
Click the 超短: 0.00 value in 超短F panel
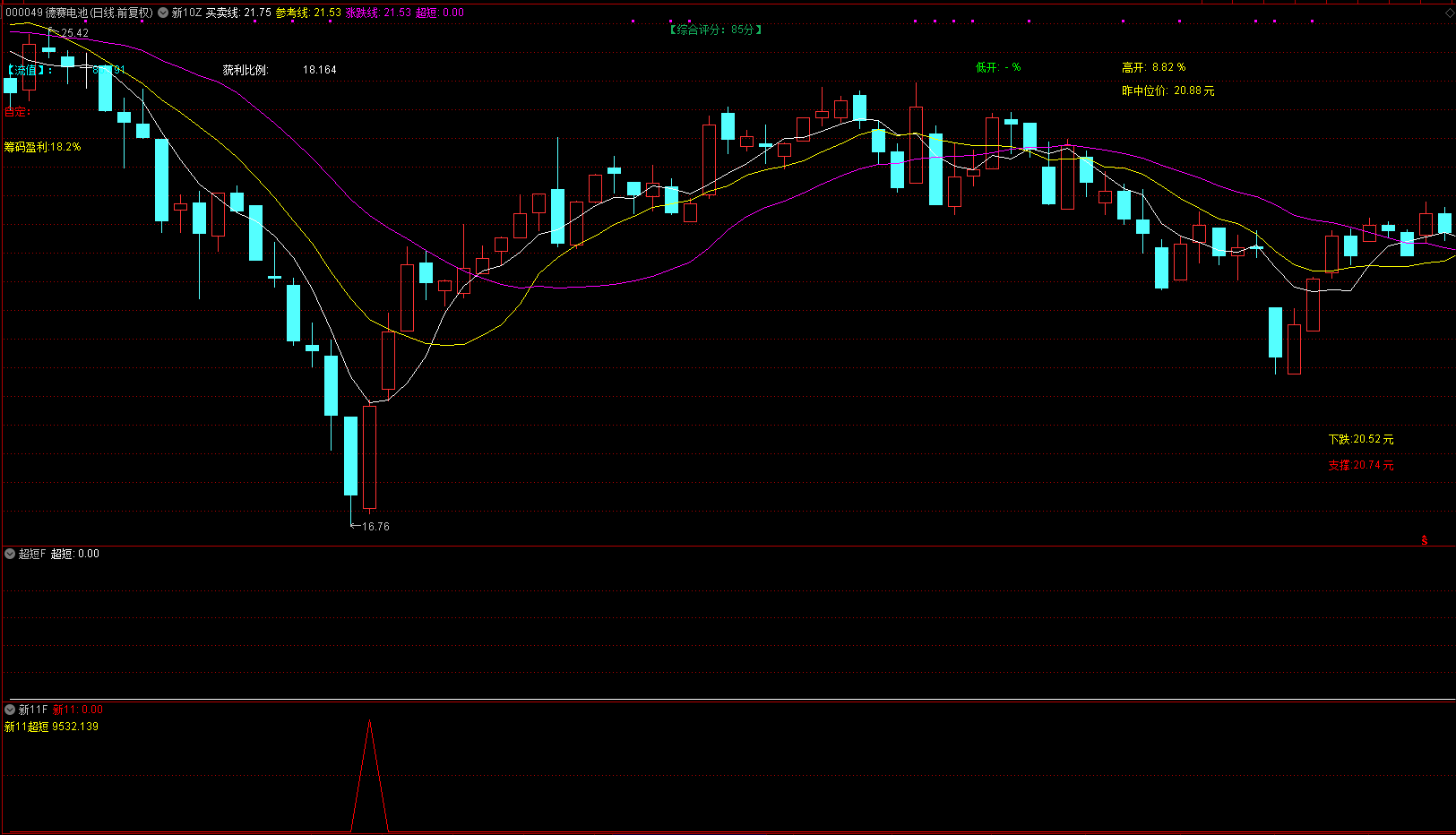coord(75,554)
